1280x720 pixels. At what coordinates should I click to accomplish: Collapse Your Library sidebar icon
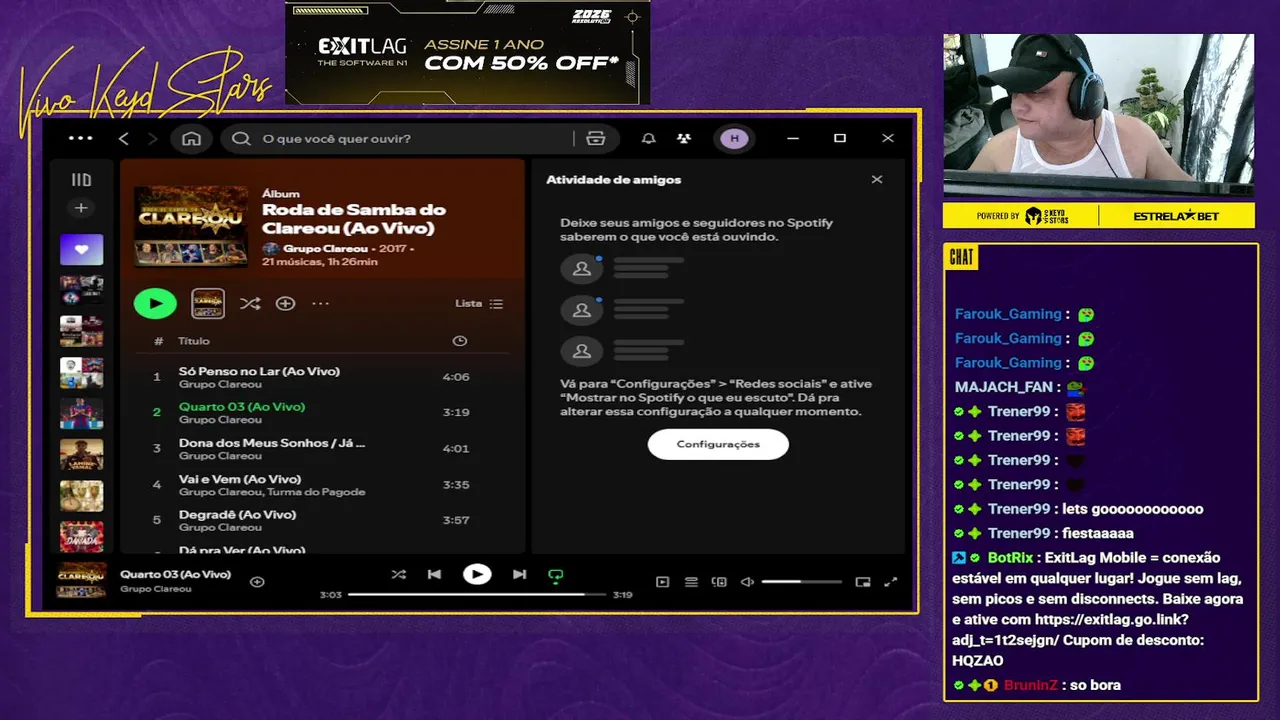81,180
